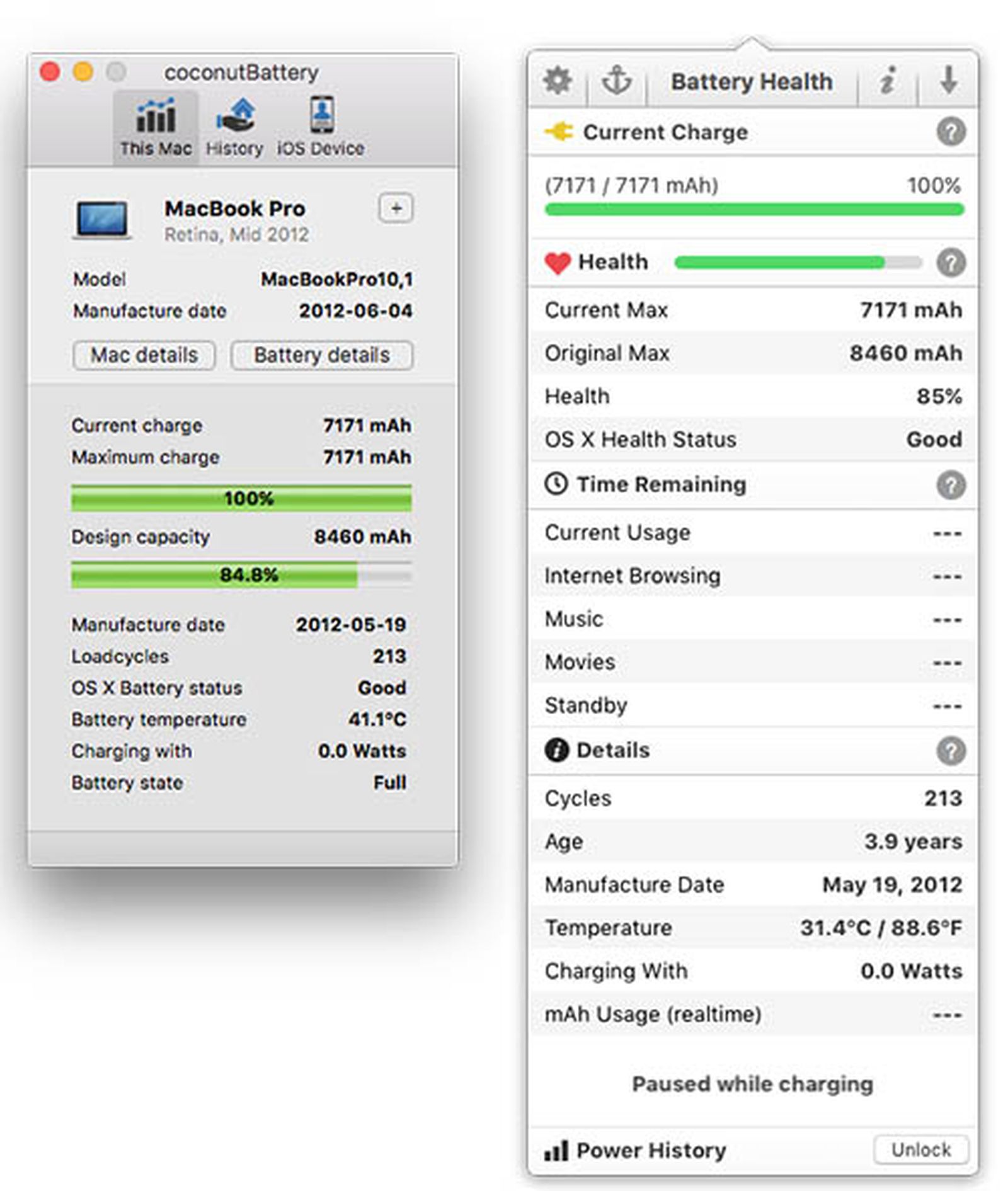Image resolution: width=1008 pixels, height=1191 pixels.
Task: Click the Current Charge plug icon
Action: click(x=559, y=132)
